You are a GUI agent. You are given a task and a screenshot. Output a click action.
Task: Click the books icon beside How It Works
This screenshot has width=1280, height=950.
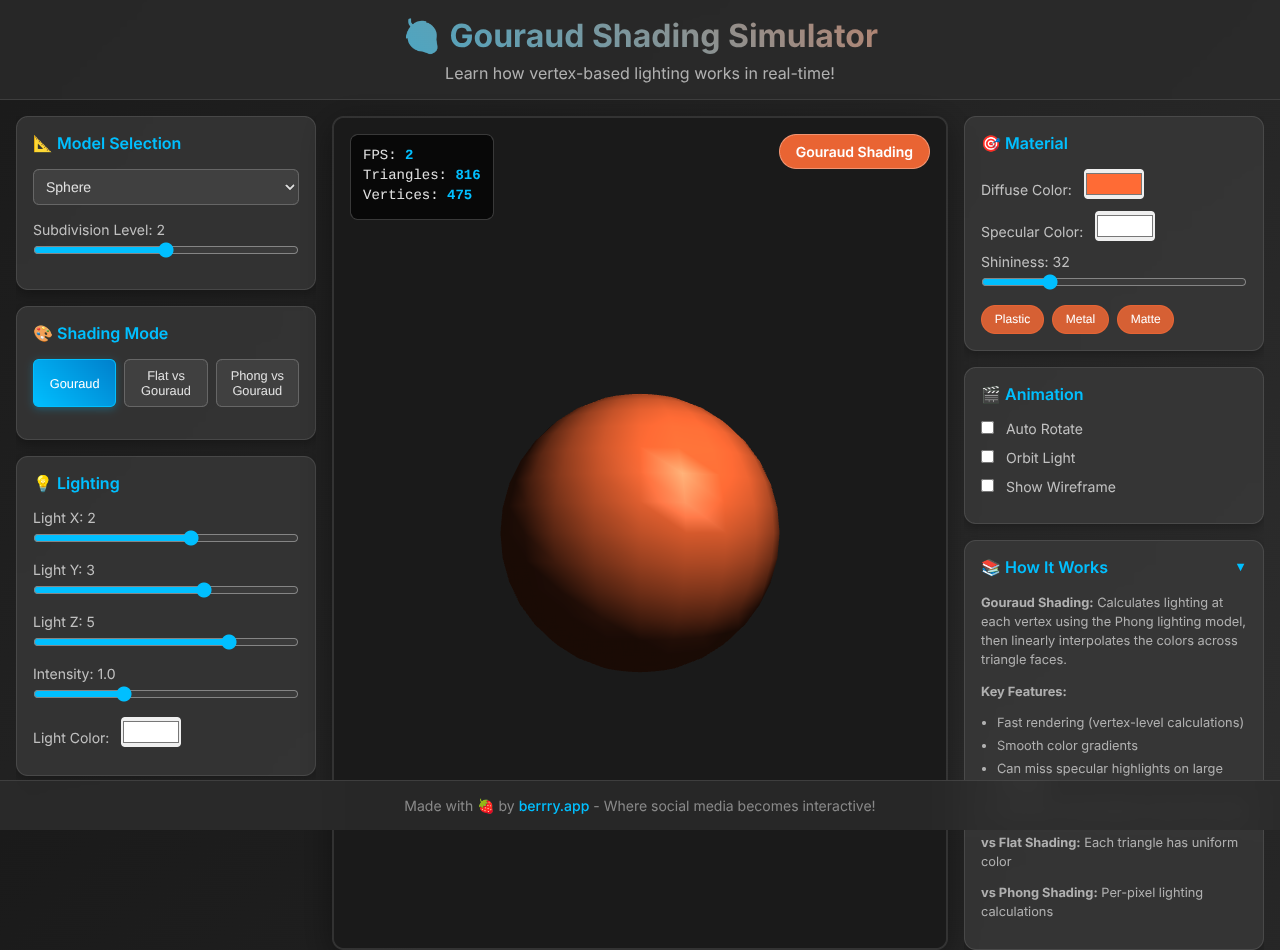point(990,567)
